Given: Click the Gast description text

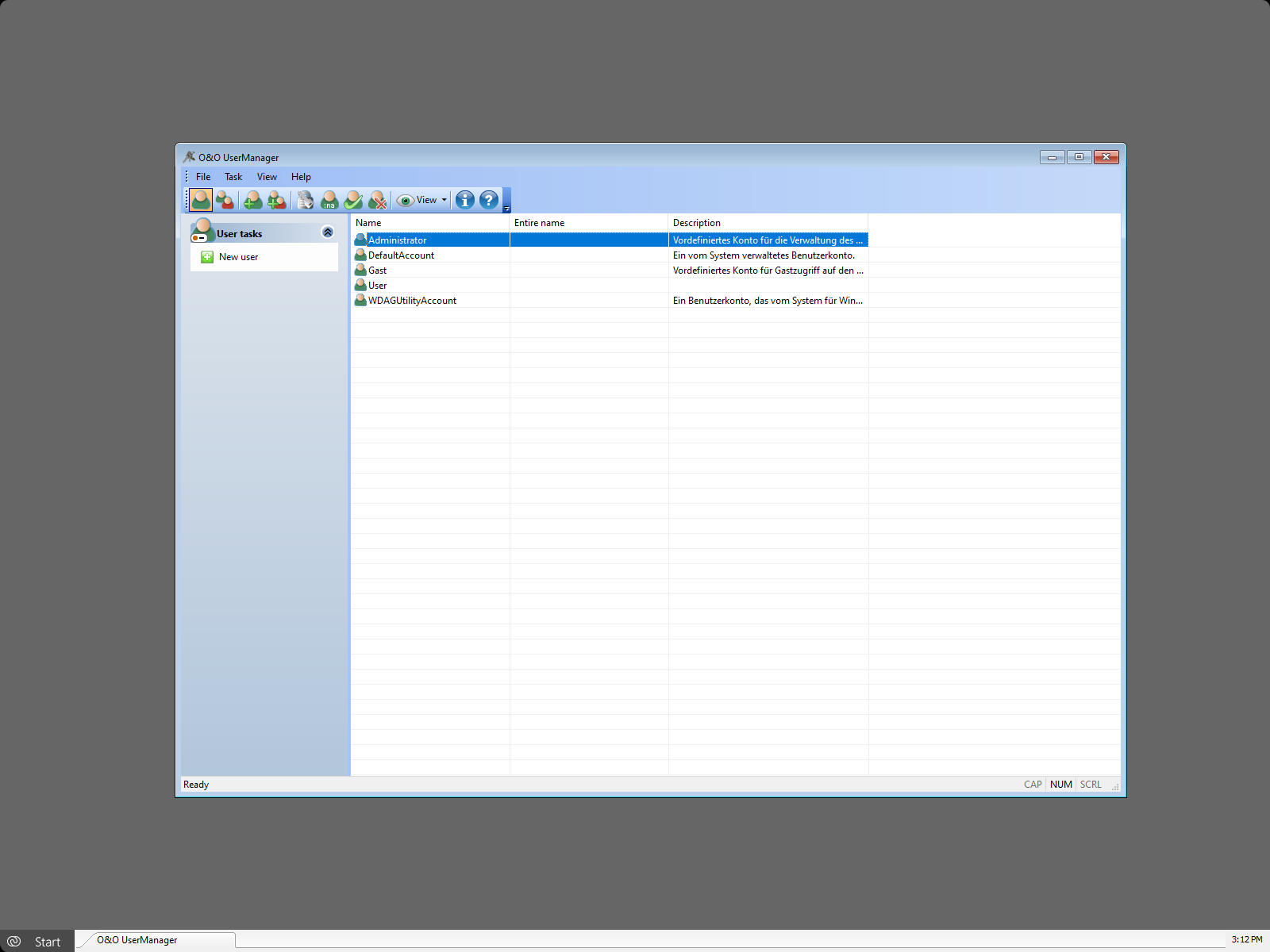Looking at the screenshot, I should [x=768, y=271].
